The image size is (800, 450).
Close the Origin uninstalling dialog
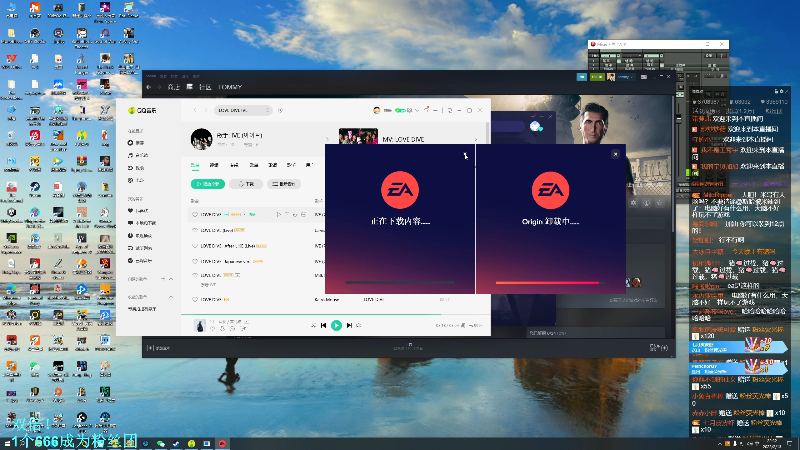(615, 154)
